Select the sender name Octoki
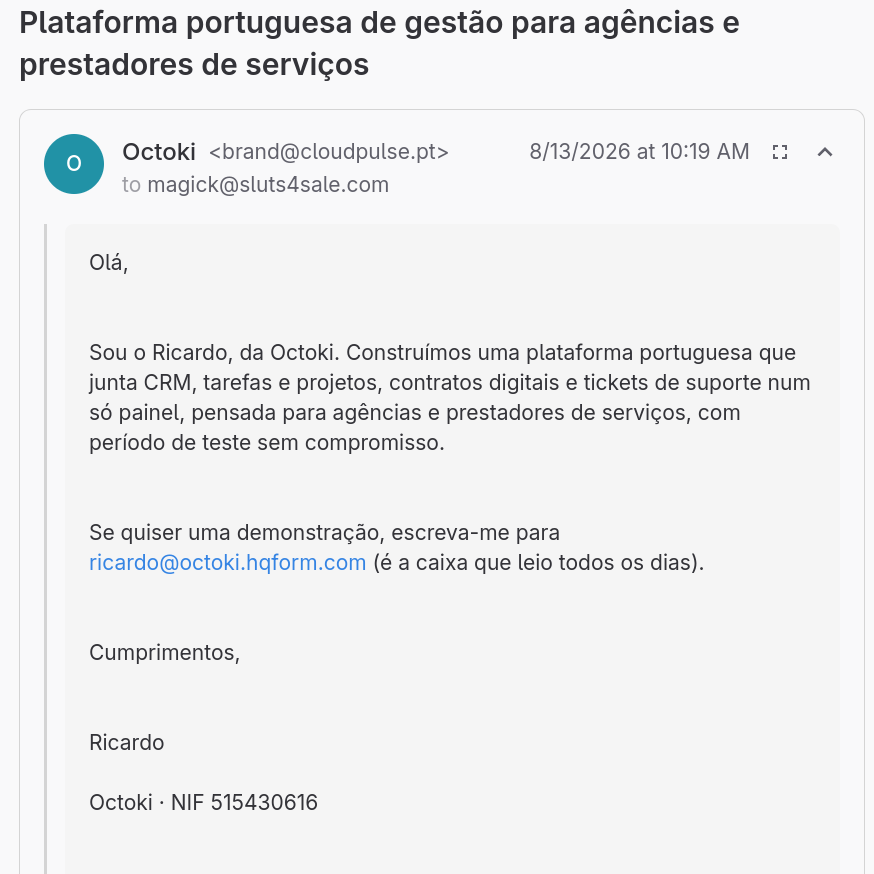The height and width of the screenshot is (874, 874). tap(159, 152)
